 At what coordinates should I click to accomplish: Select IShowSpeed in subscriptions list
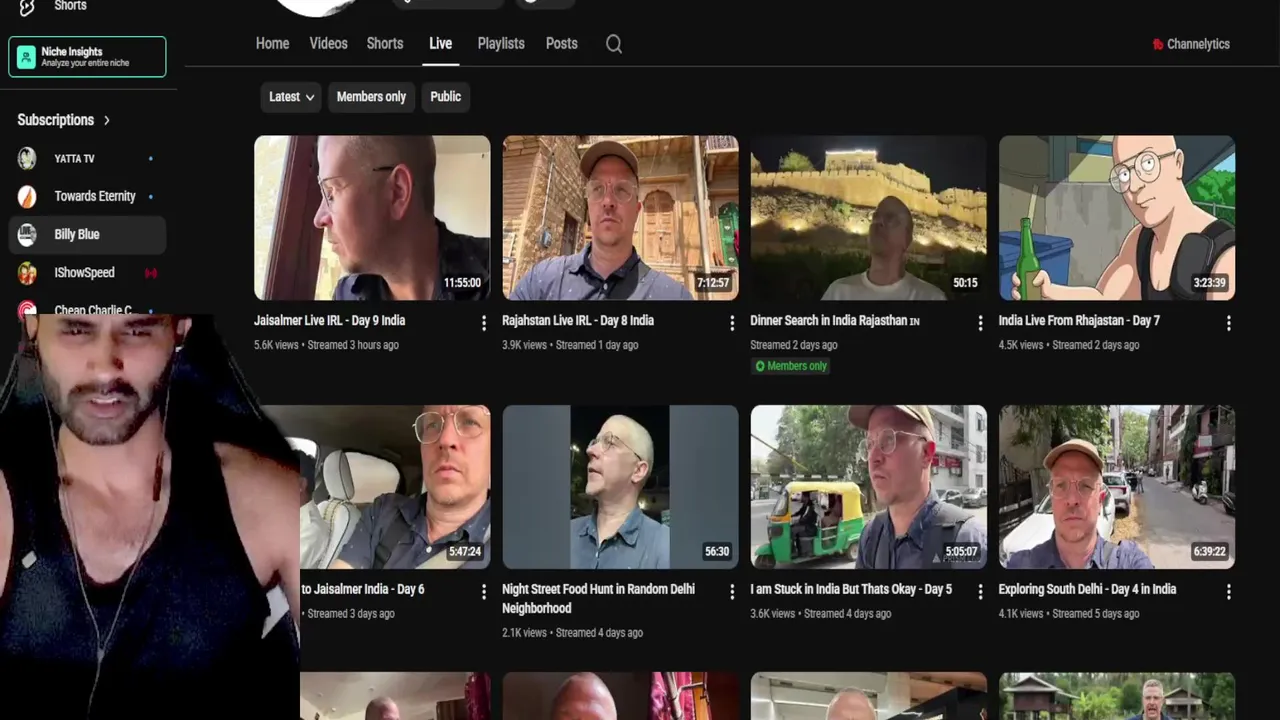(87, 272)
